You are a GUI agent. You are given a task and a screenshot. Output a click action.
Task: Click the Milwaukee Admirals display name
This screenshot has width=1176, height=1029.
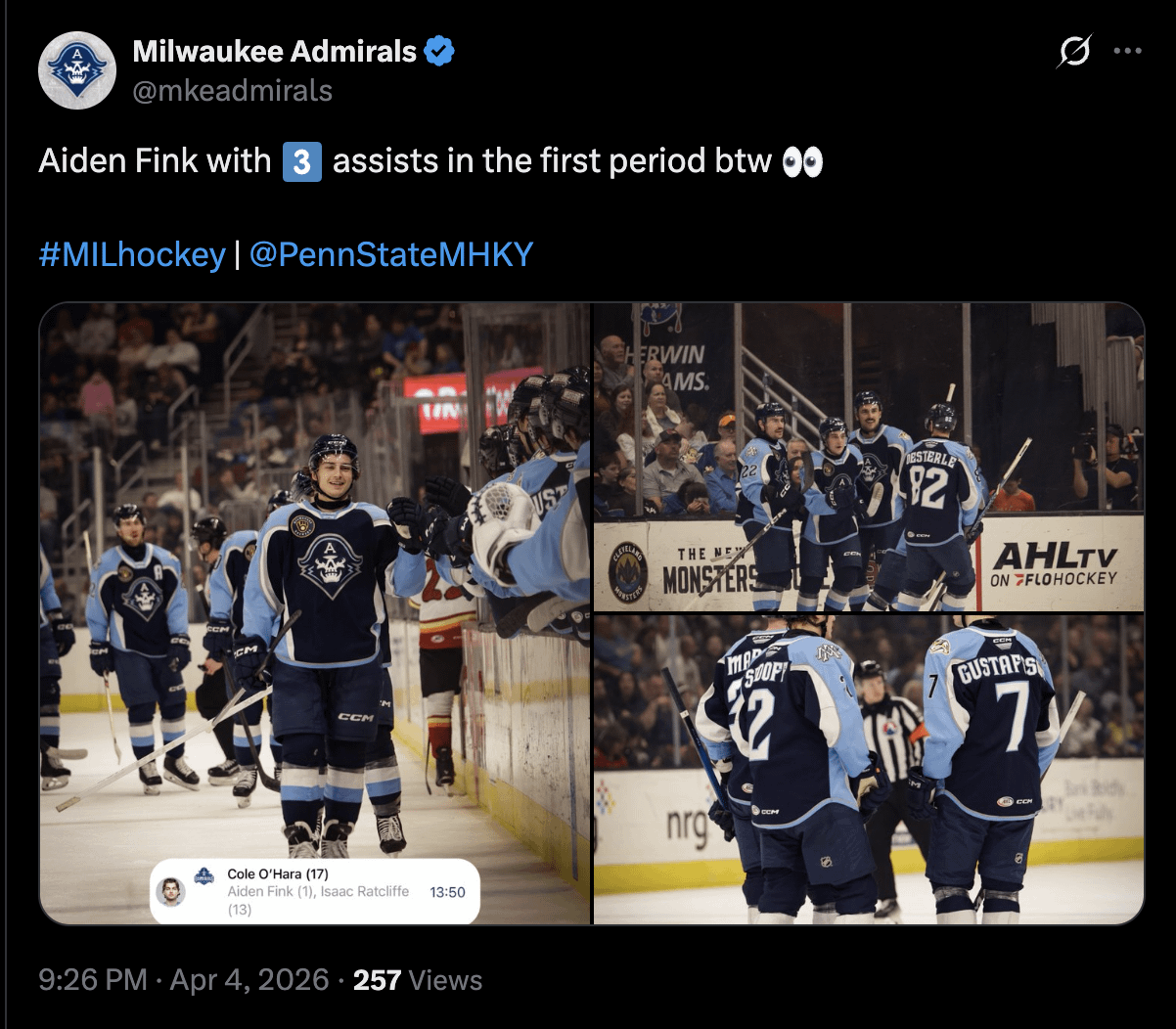[x=275, y=52]
